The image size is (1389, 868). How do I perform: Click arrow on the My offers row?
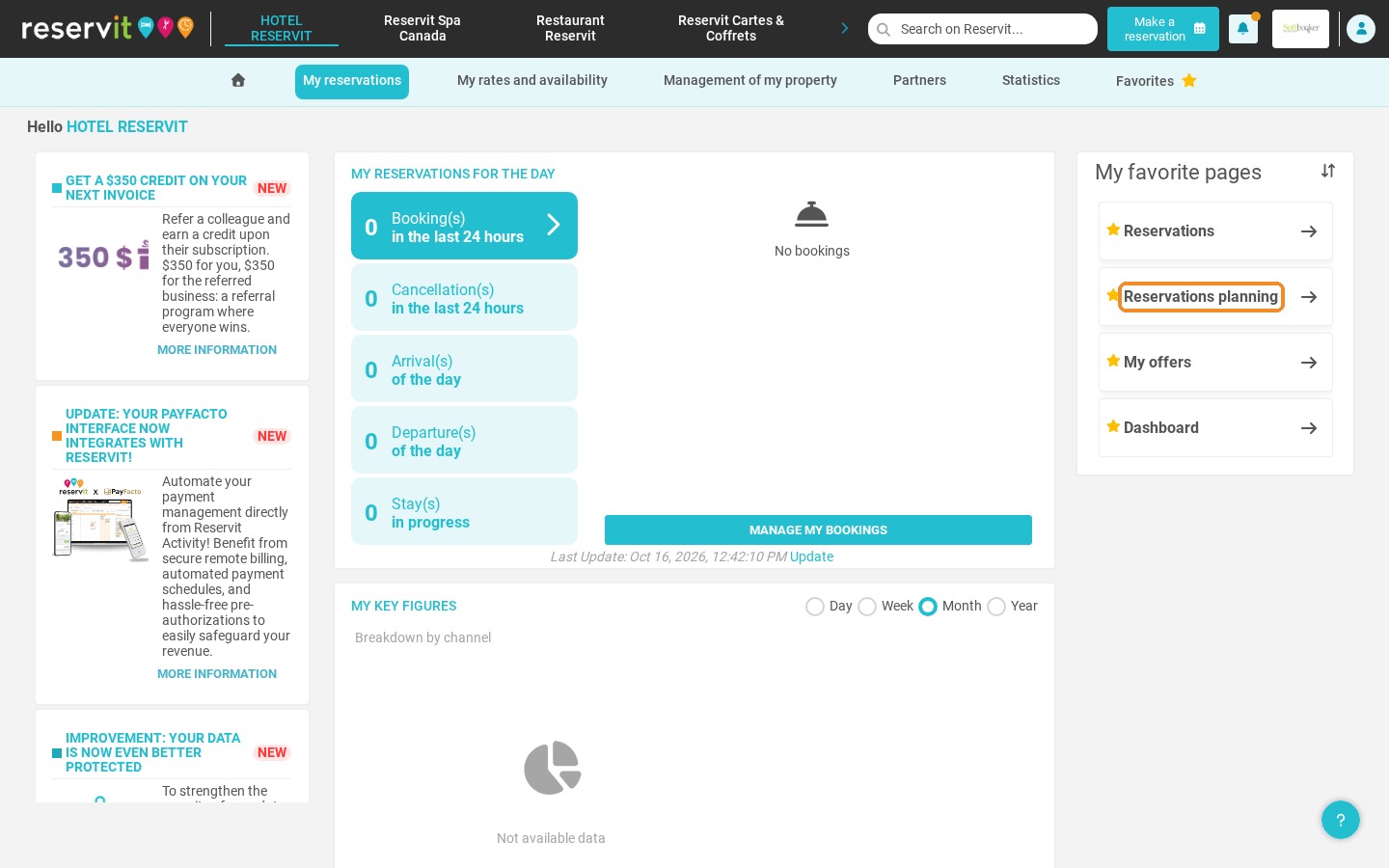tap(1309, 363)
